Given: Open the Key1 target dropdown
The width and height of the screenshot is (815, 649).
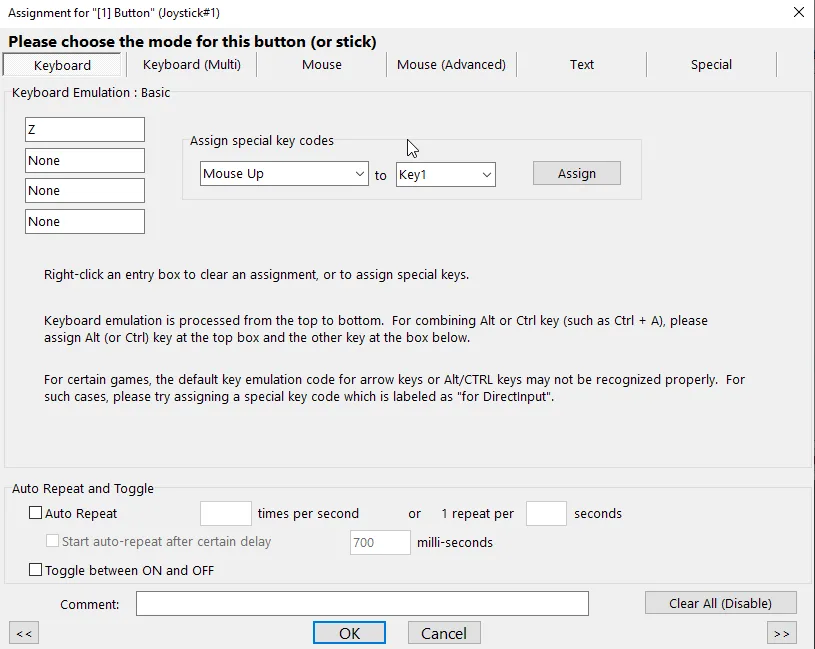Looking at the screenshot, I should [x=445, y=174].
